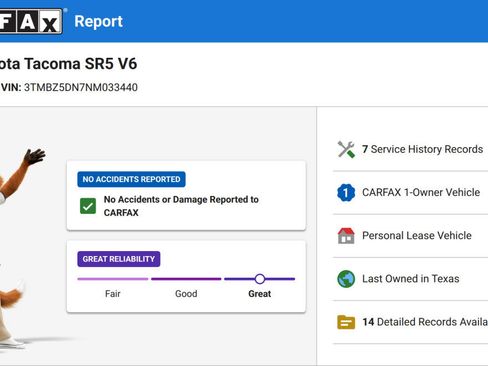Click the No Accidents Reported blue badge
Screen dimensions: 488x366
(131, 179)
